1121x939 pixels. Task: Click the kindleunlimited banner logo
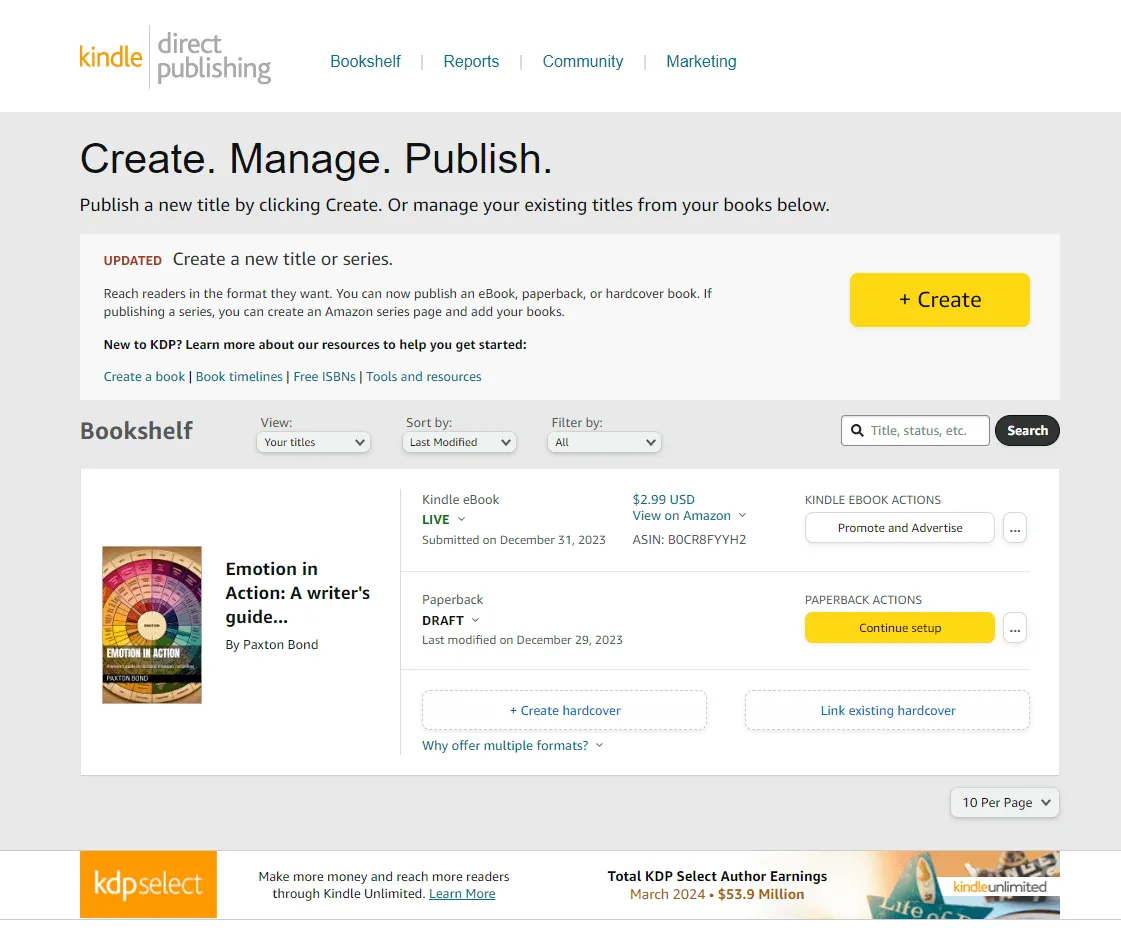[x=999, y=887]
